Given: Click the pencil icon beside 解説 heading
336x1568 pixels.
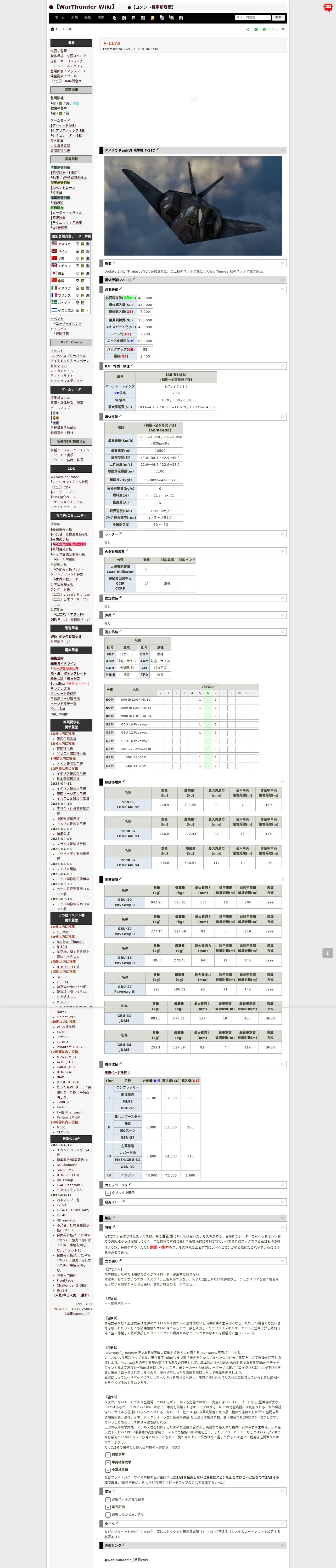Looking at the screenshot, I should [x=114, y=1217].
